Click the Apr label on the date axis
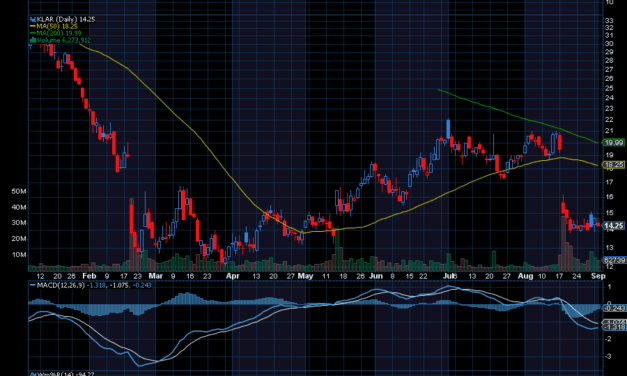 [233, 276]
